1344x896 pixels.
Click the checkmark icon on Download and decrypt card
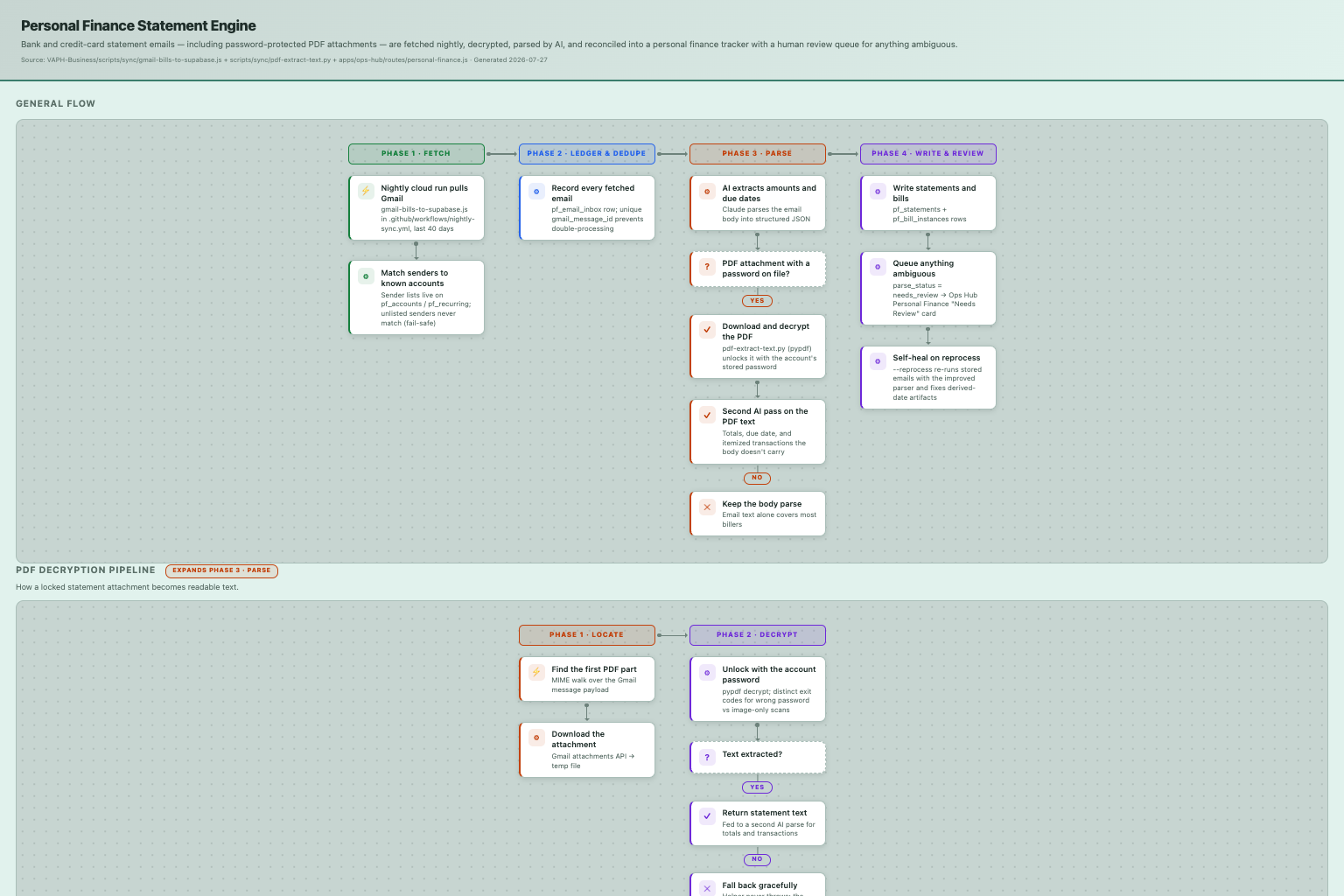pyautogui.click(x=707, y=330)
